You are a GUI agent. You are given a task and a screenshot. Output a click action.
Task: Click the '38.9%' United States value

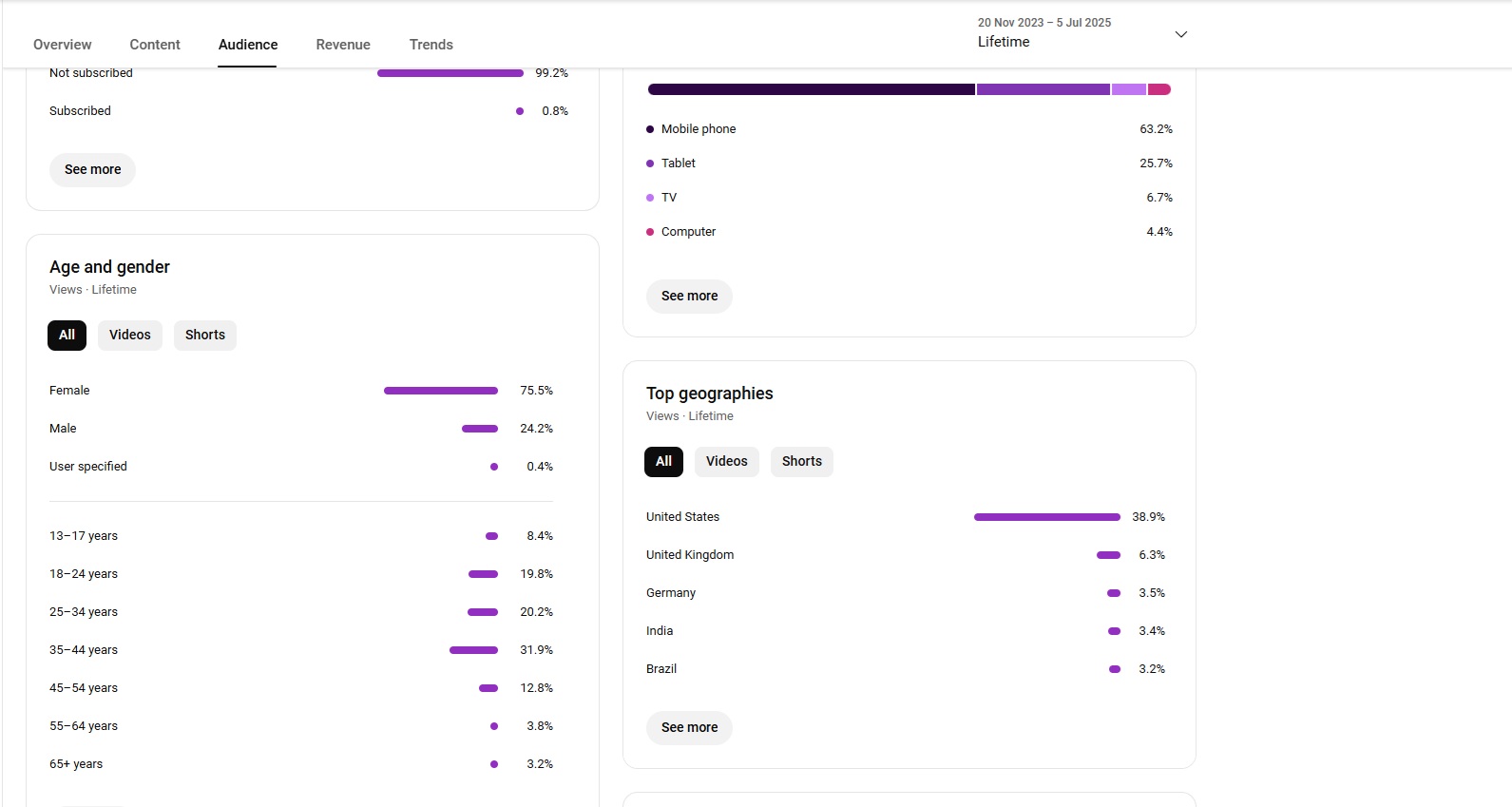(1148, 517)
